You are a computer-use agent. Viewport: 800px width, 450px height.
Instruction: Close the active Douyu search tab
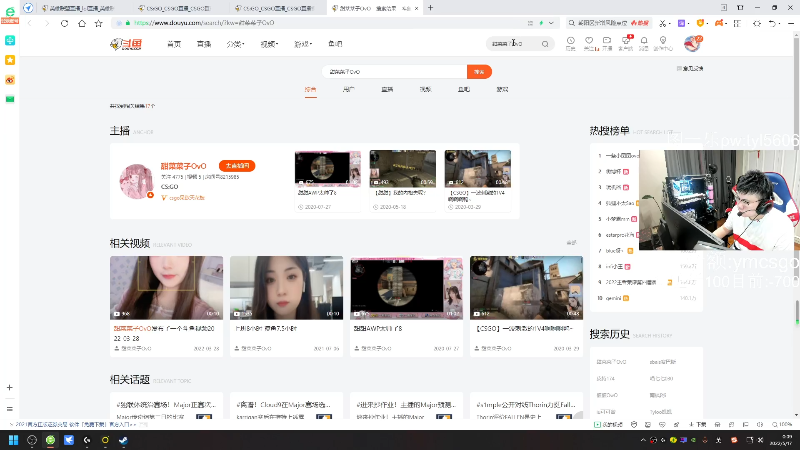[416, 8]
